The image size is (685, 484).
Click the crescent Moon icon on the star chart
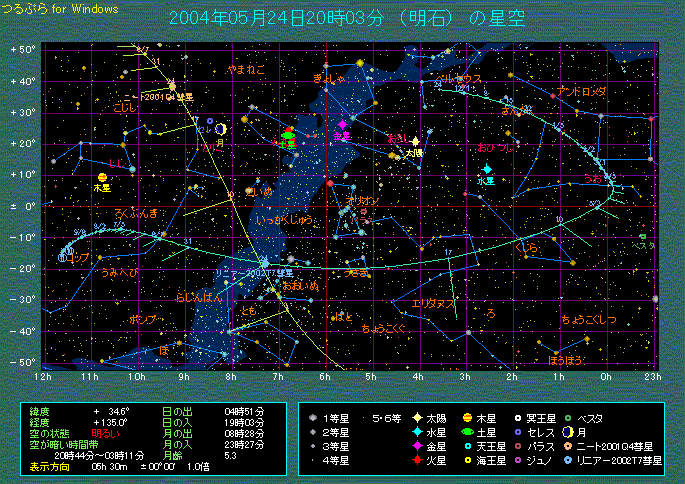pos(219,128)
